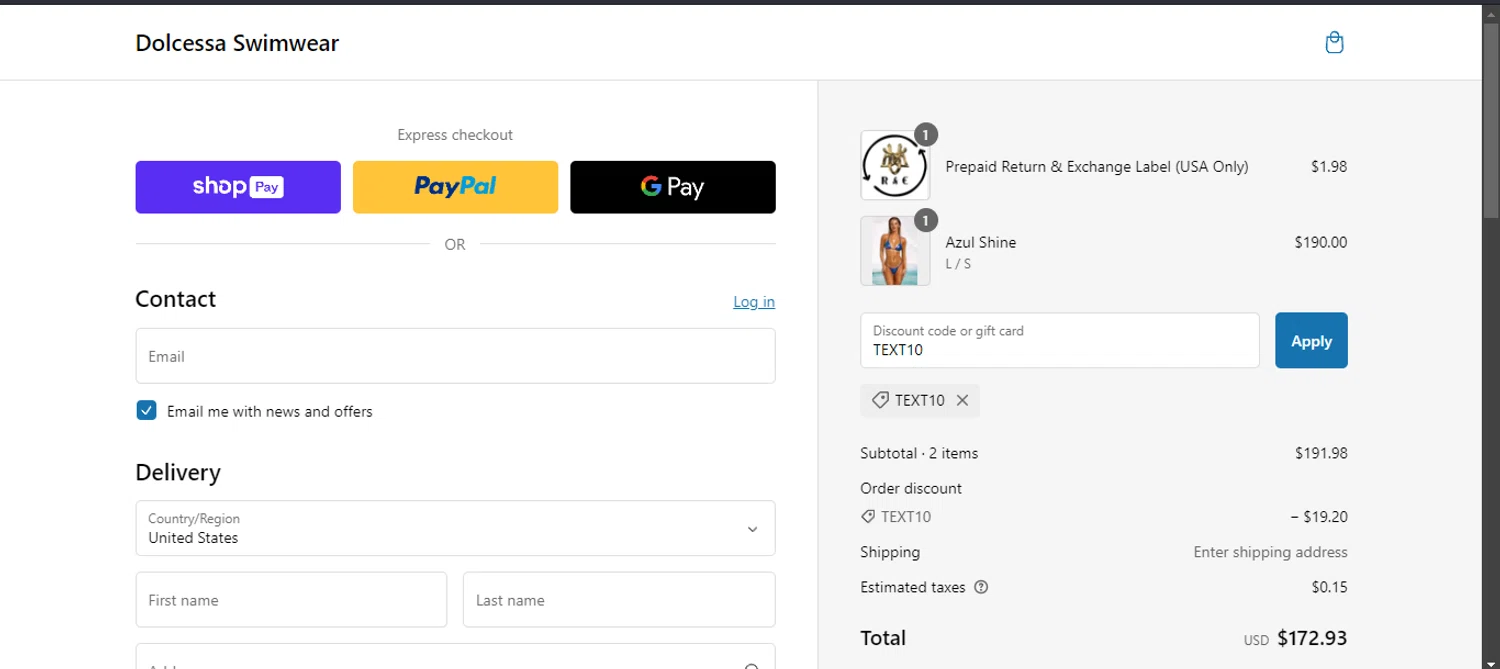The width and height of the screenshot is (1500, 669).
Task: Click the $191.98 subtotal value
Action: 1321,453
